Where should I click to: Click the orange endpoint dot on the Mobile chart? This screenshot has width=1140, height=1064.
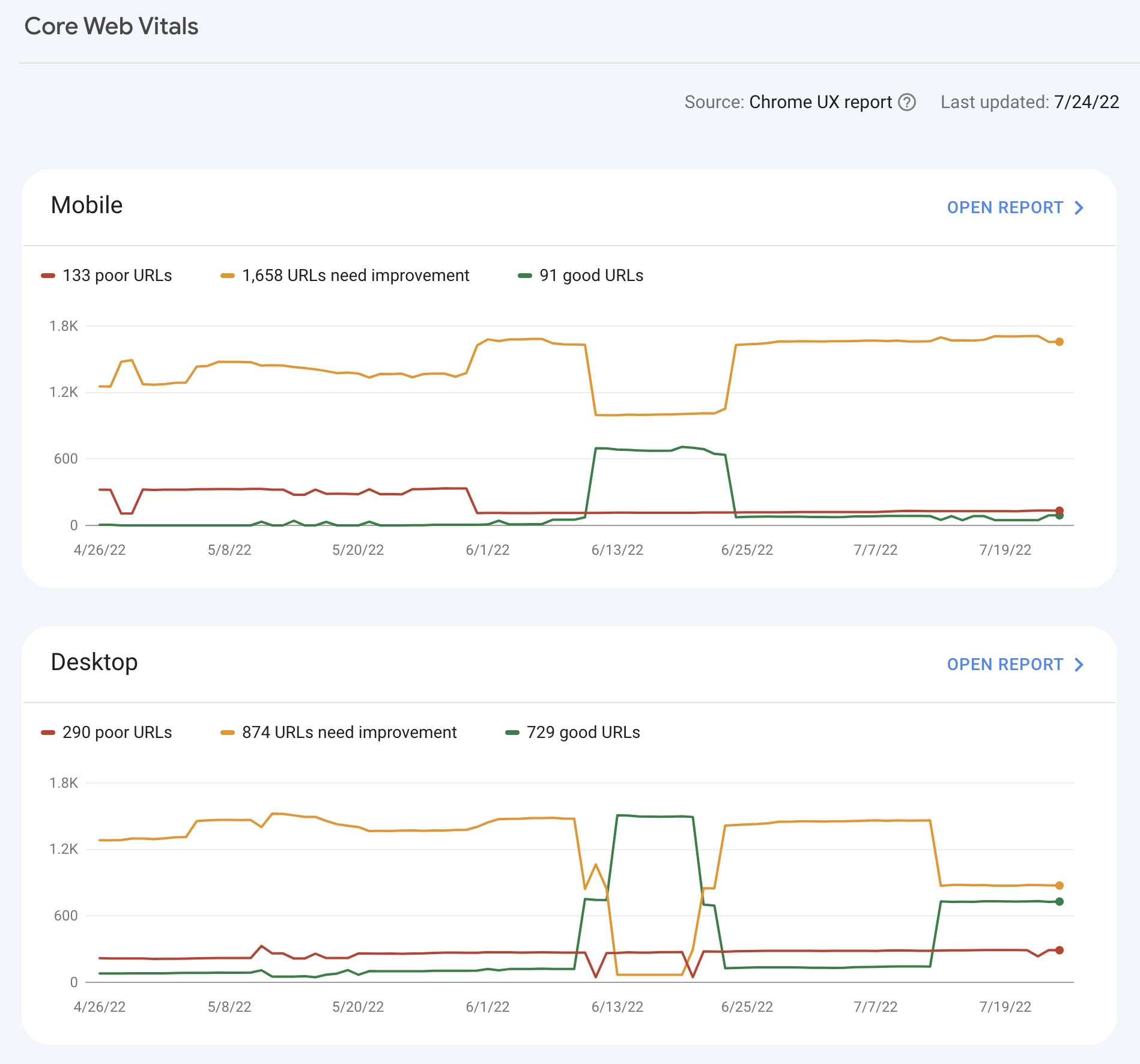coord(1060,342)
